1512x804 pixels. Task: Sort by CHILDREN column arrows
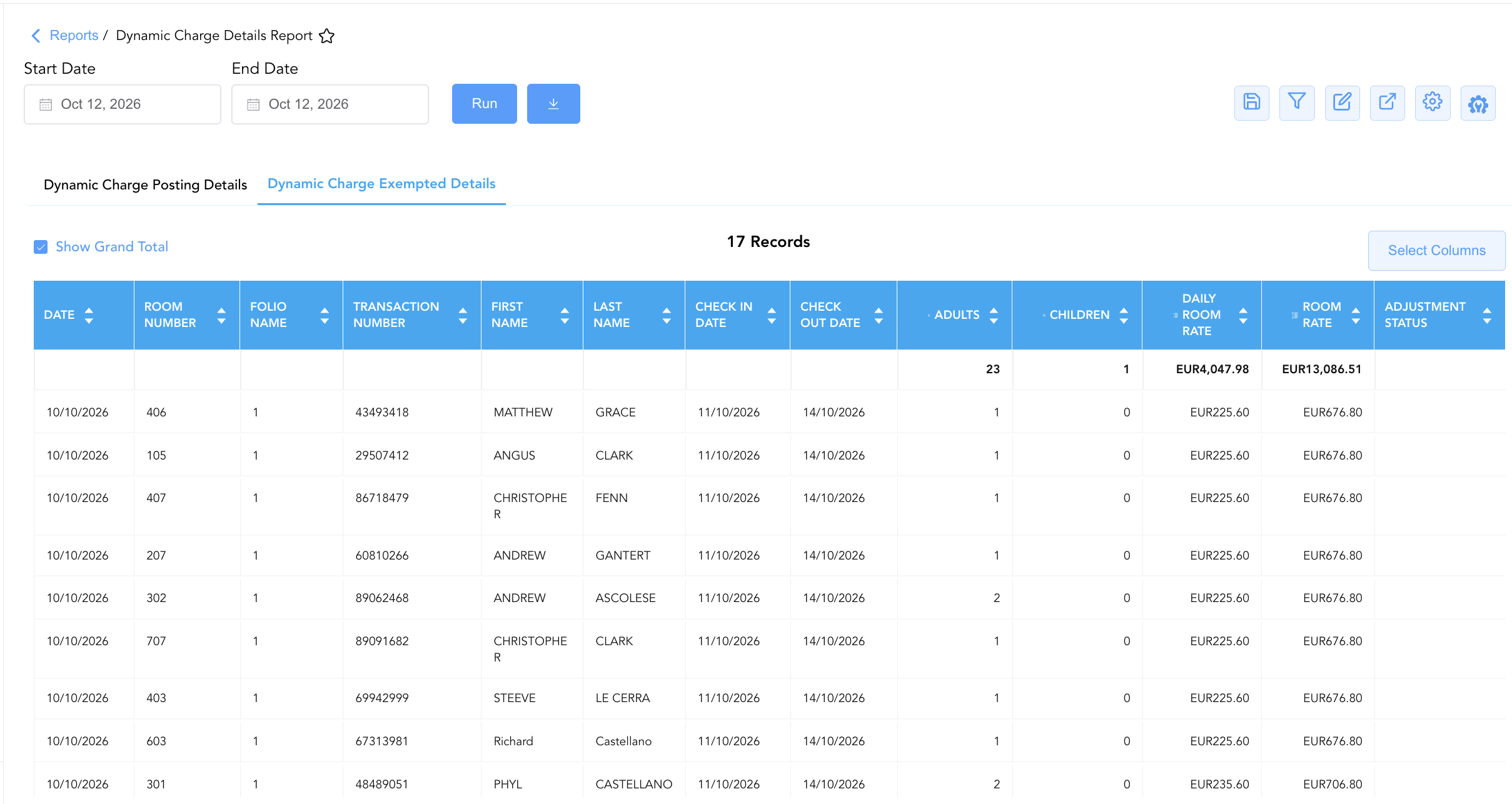tap(1124, 315)
